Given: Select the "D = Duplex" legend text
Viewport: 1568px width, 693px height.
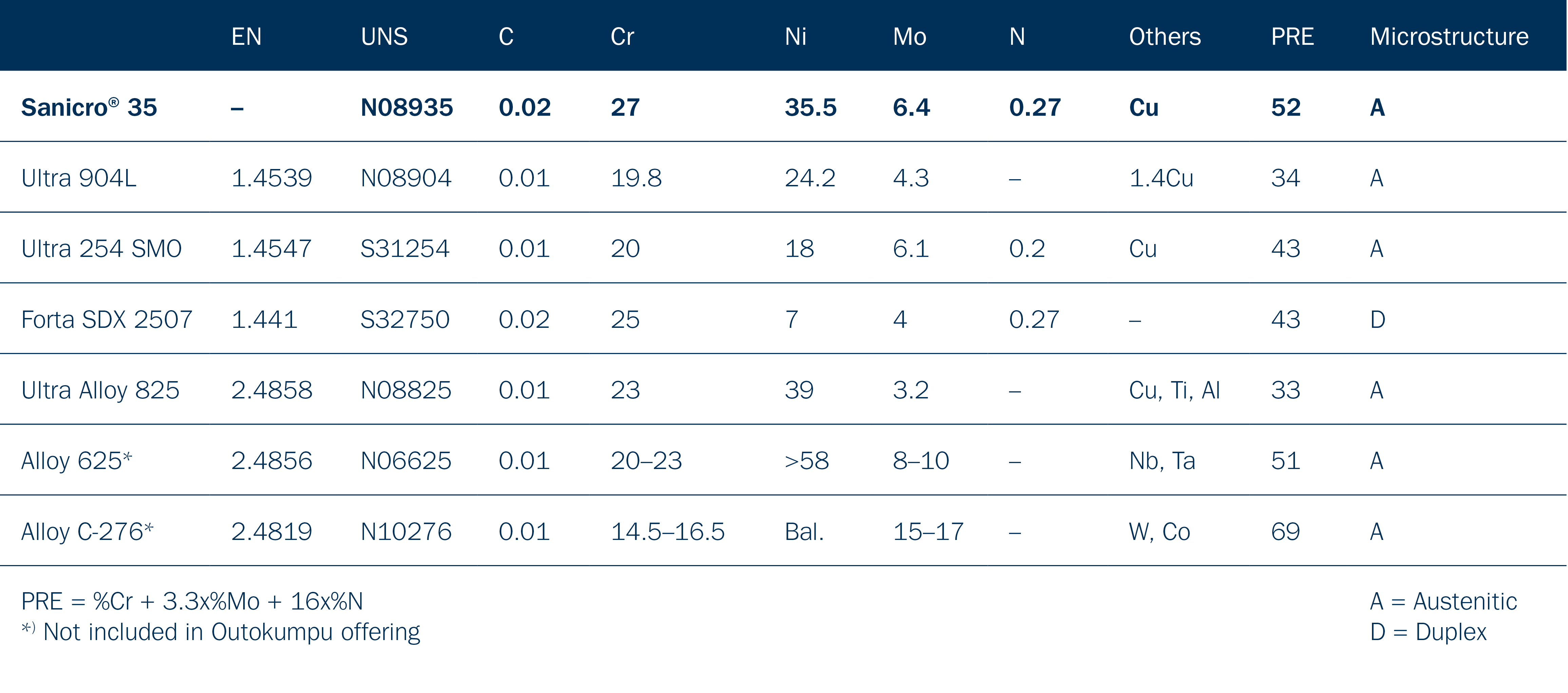Looking at the screenshot, I should (1428, 632).
